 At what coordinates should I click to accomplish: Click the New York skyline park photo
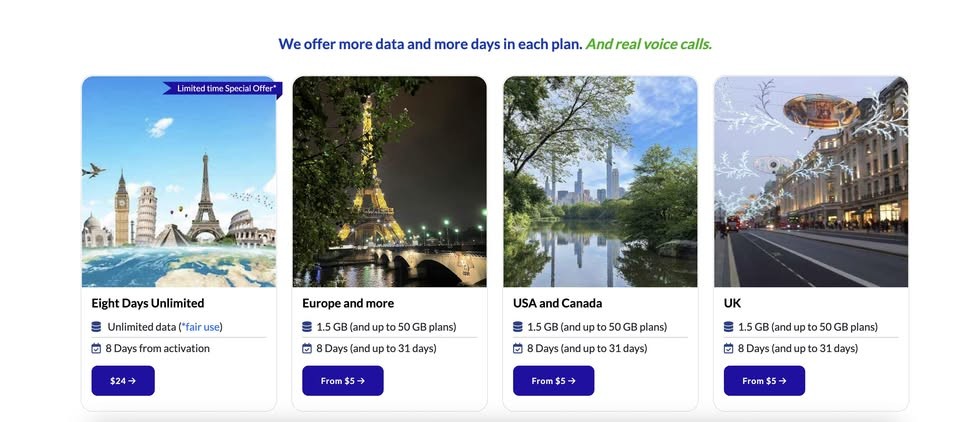coord(600,182)
